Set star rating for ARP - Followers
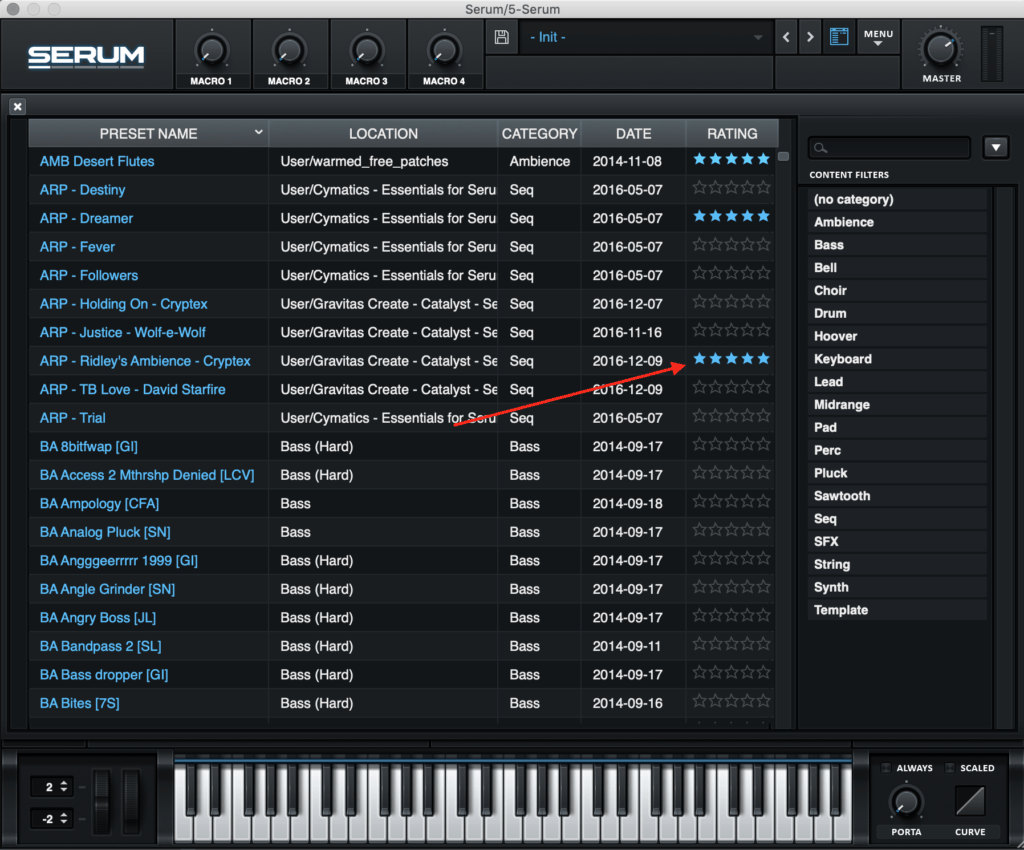 (x=731, y=274)
